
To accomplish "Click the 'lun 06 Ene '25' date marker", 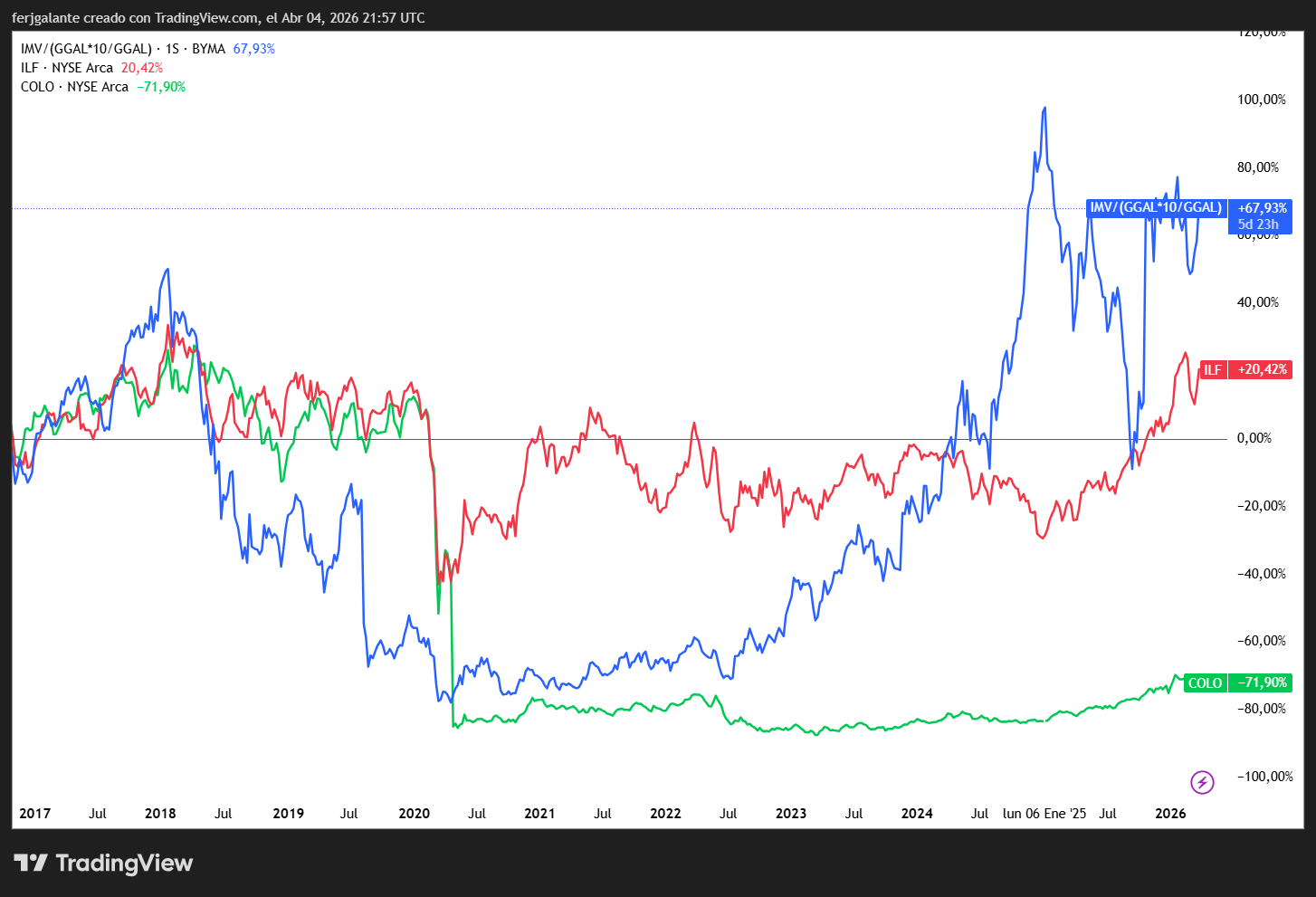I will [x=1044, y=813].
